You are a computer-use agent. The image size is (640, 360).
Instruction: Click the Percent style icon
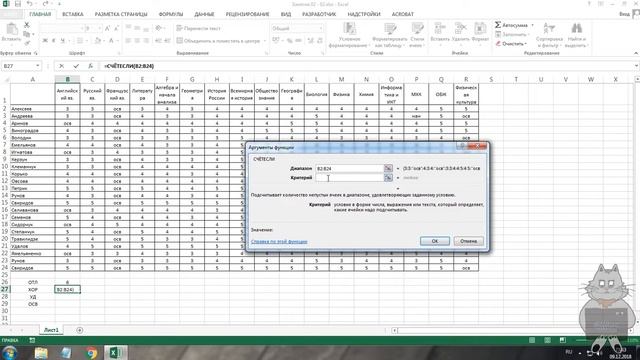coord(289,41)
